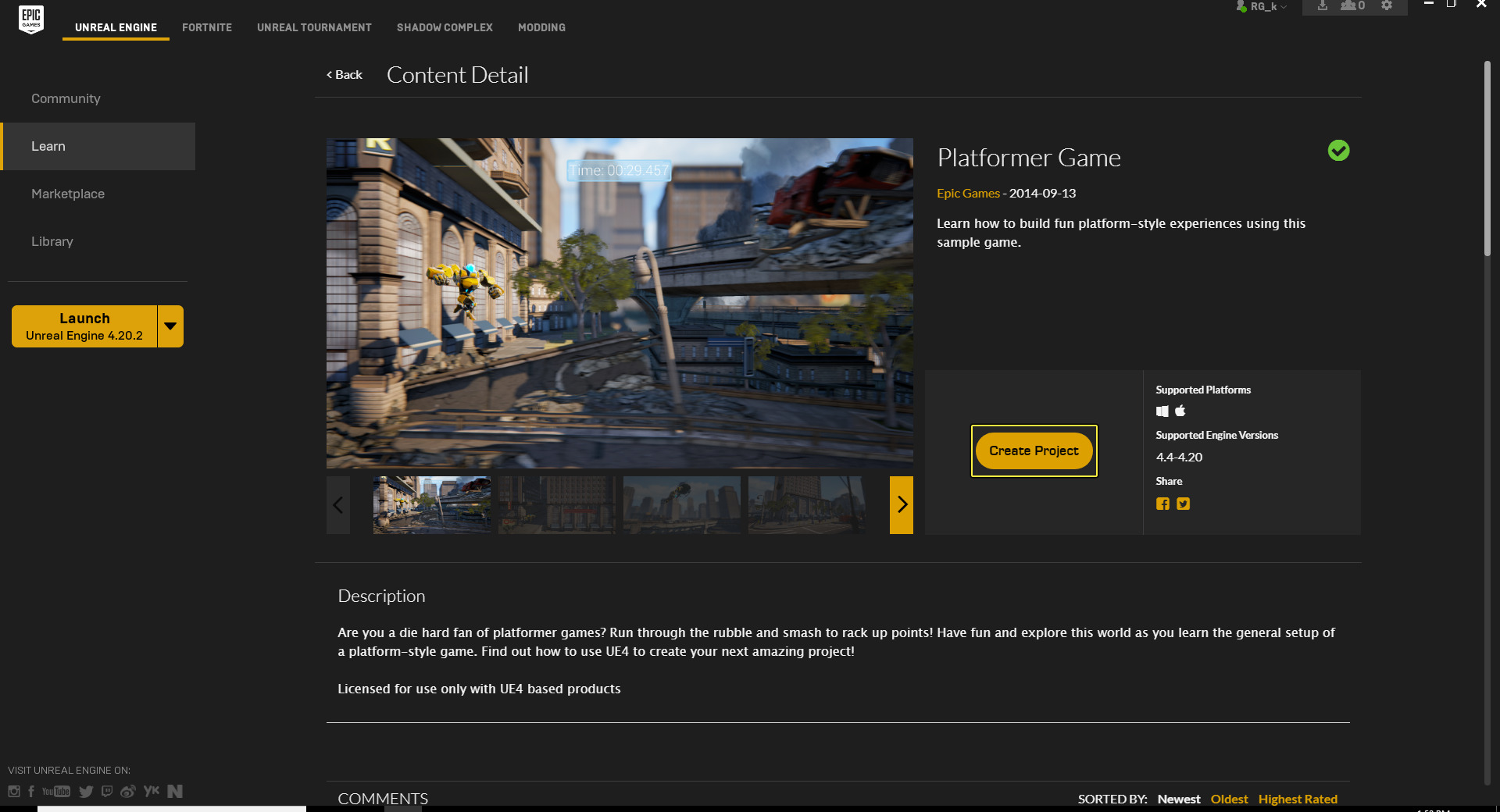The width and height of the screenshot is (1500, 812).
Task: Share on Twitter icon under Share
Action: click(1184, 504)
